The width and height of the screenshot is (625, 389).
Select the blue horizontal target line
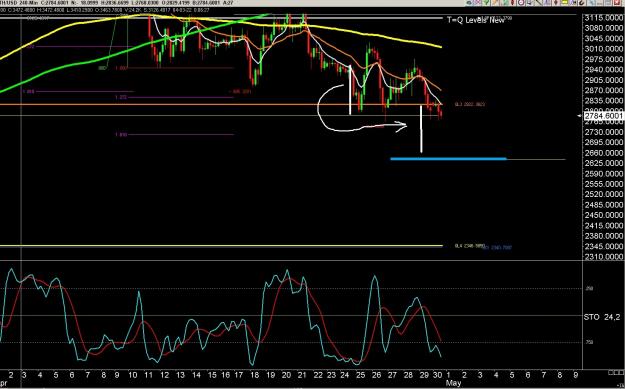click(448, 159)
